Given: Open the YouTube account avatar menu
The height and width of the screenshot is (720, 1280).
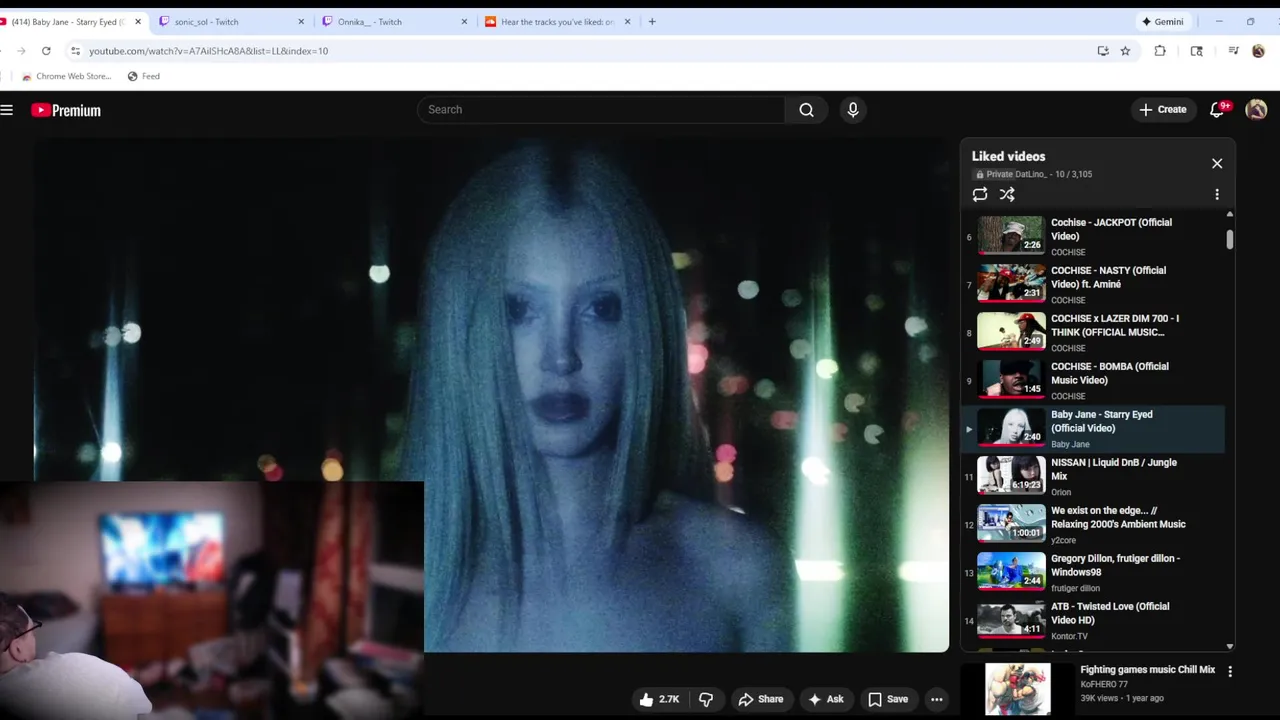Looking at the screenshot, I should (x=1256, y=110).
